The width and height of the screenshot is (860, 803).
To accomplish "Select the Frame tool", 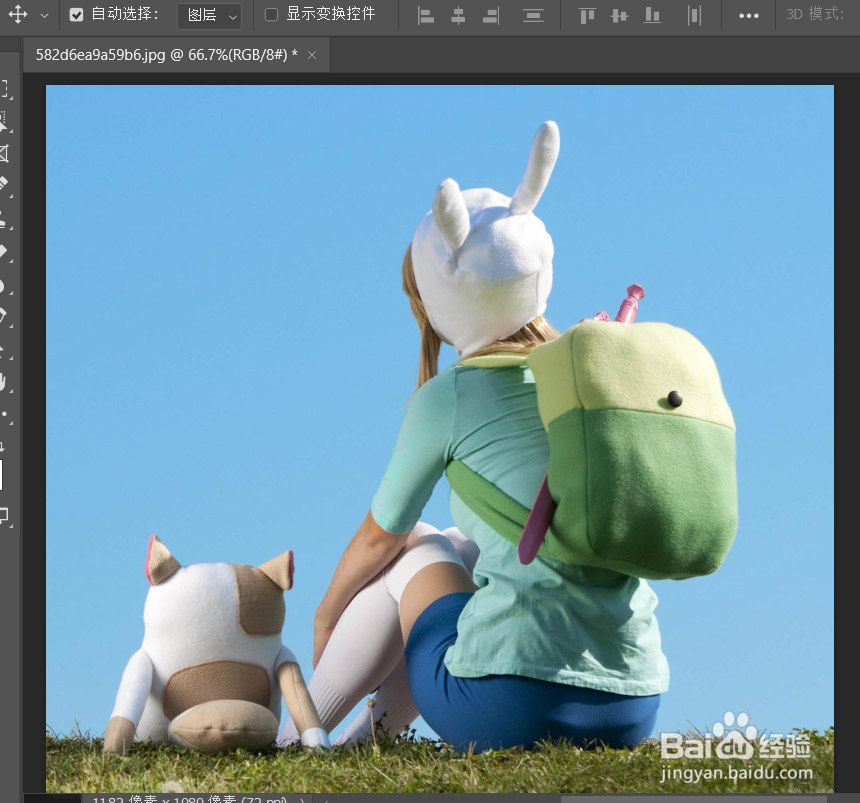I will 4,154.
